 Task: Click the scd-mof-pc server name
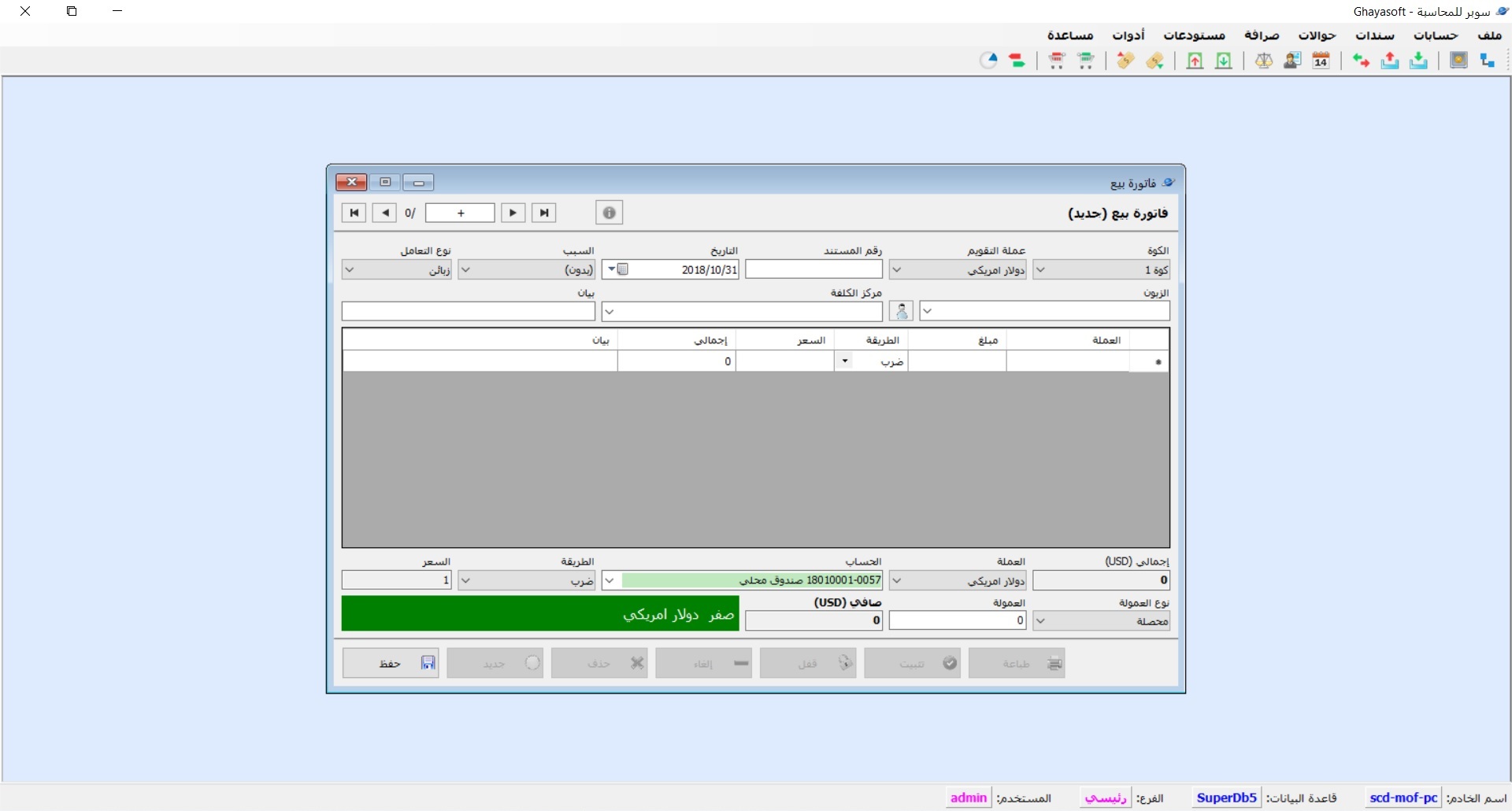pyautogui.click(x=1403, y=798)
